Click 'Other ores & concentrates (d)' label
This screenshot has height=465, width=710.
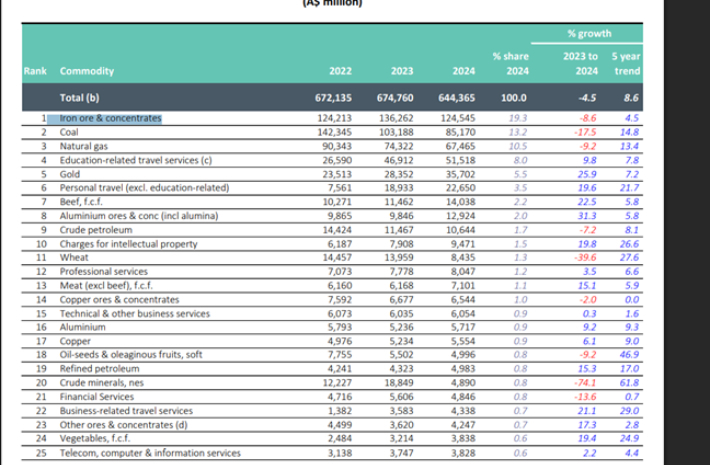[124, 425]
